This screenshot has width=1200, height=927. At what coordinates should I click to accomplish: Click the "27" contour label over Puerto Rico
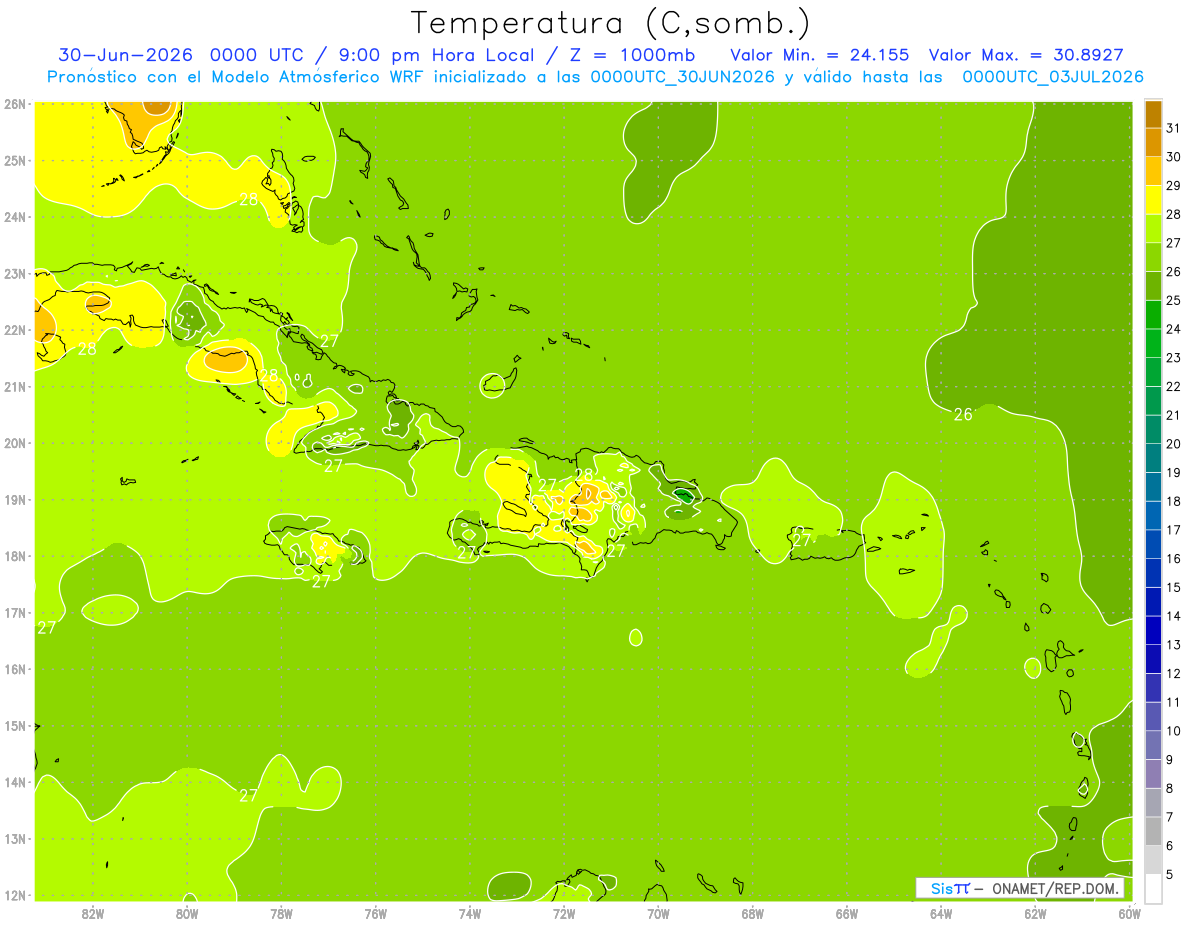click(x=802, y=539)
